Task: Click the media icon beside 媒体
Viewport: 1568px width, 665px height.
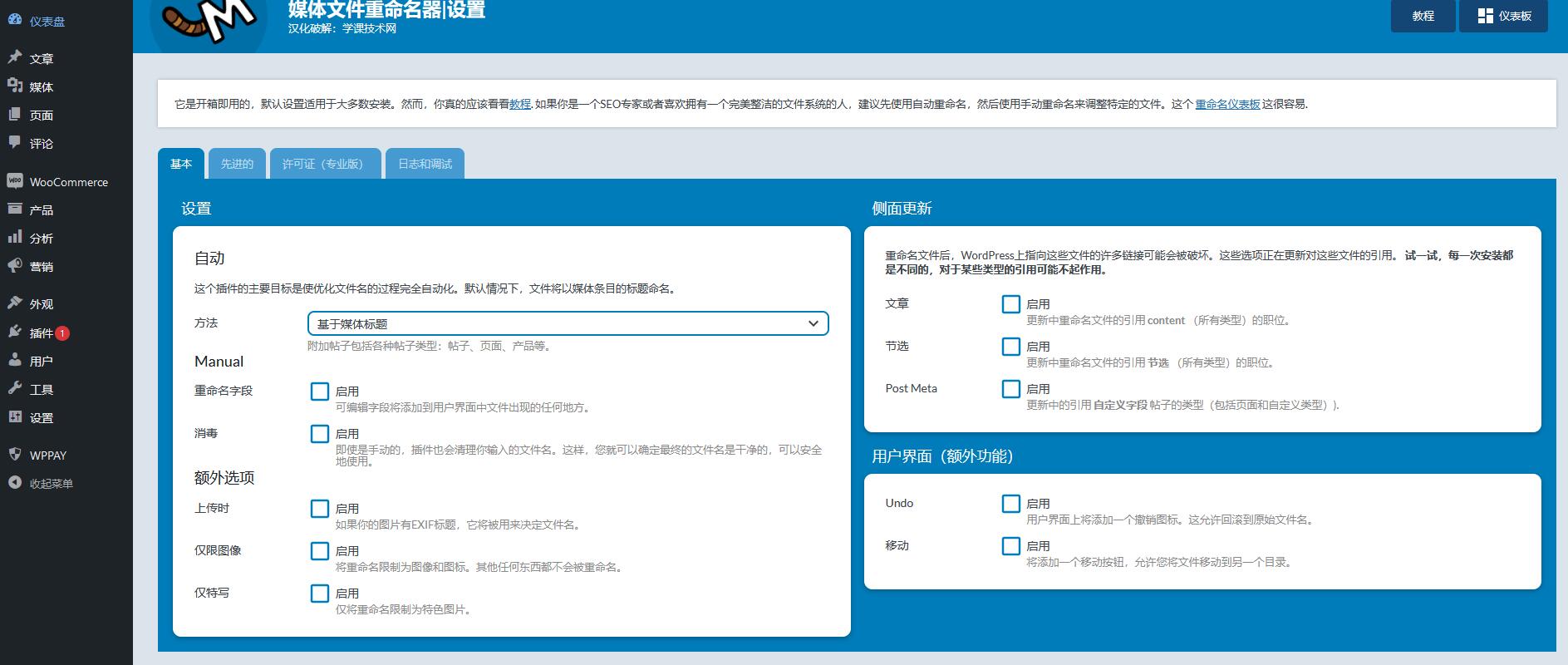Action: (15, 86)
